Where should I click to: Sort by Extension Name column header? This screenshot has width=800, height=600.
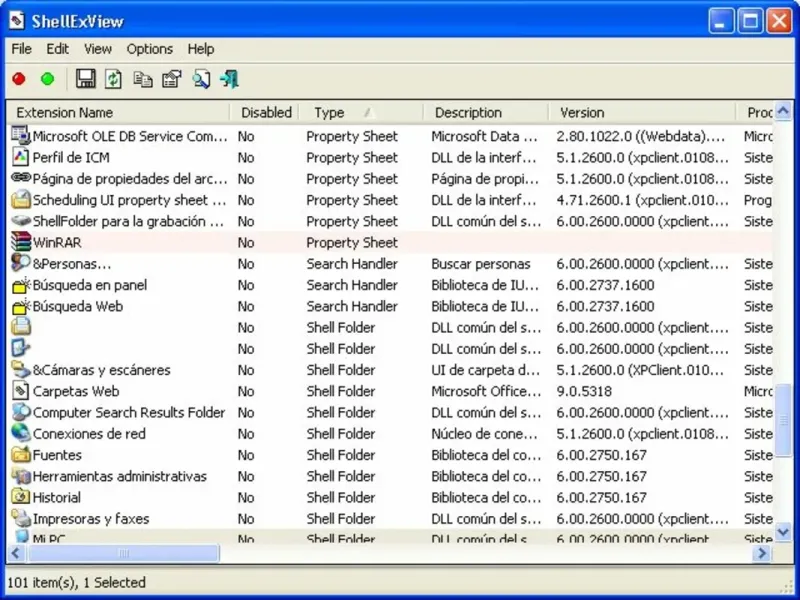tap(118, 112)
